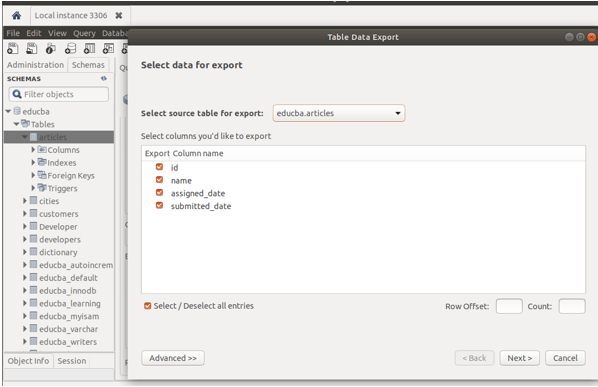Viewport: 598px width, 387px height.
Task: Click the create new table icon
Action: pyautogui.click(x=89, y=48)
